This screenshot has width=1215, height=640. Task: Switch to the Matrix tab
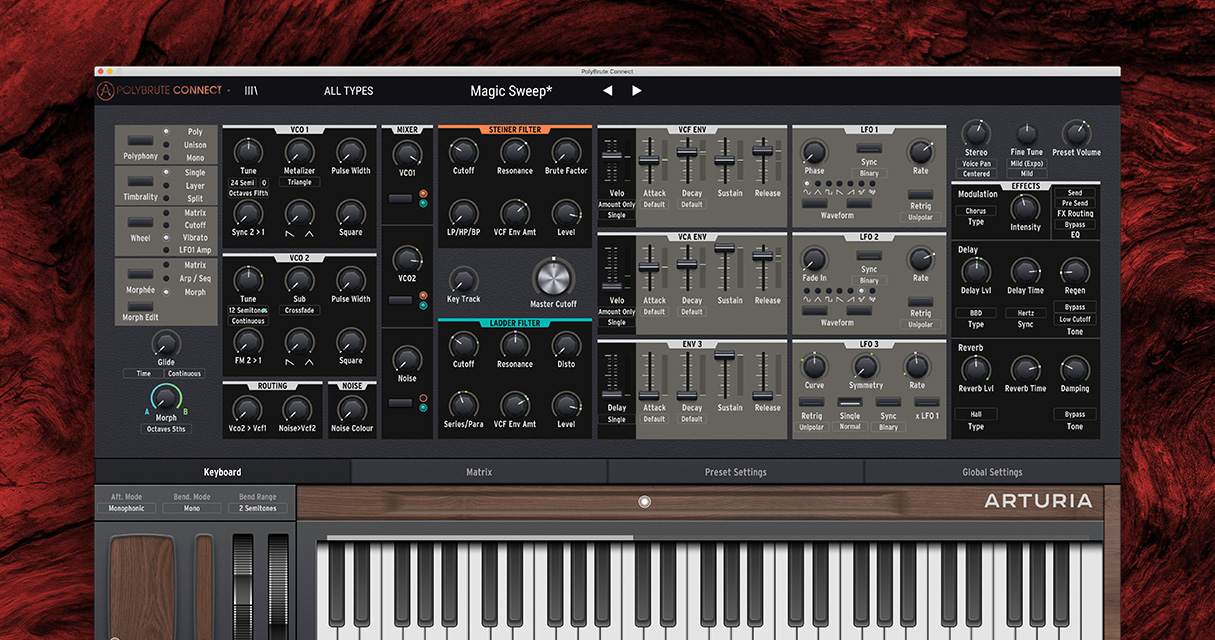coord(479,472)
